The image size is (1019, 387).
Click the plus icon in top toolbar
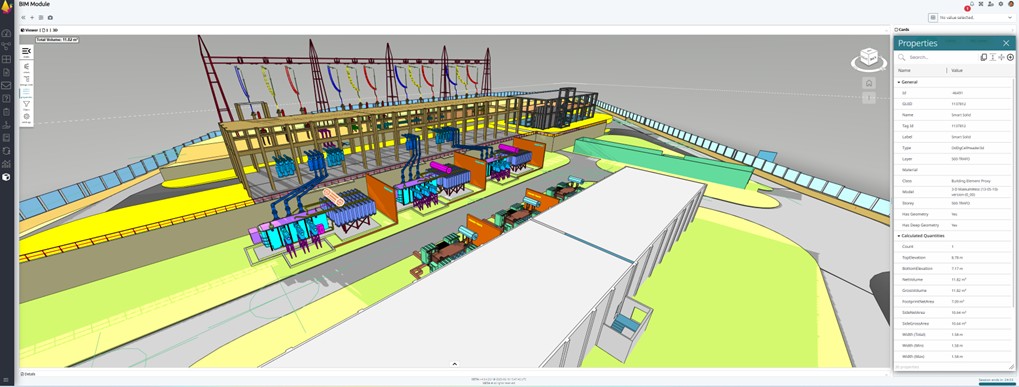(32, 18)
